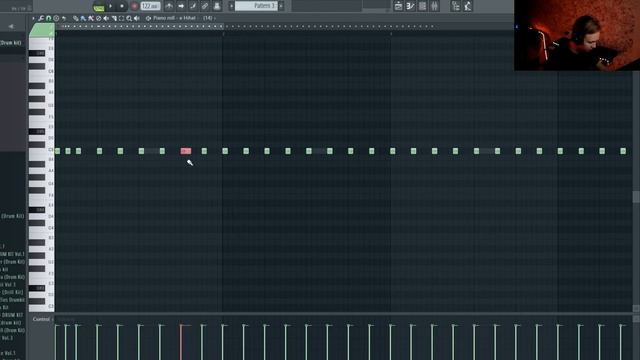Toggle the metronome icon

(x=169, y=6)
